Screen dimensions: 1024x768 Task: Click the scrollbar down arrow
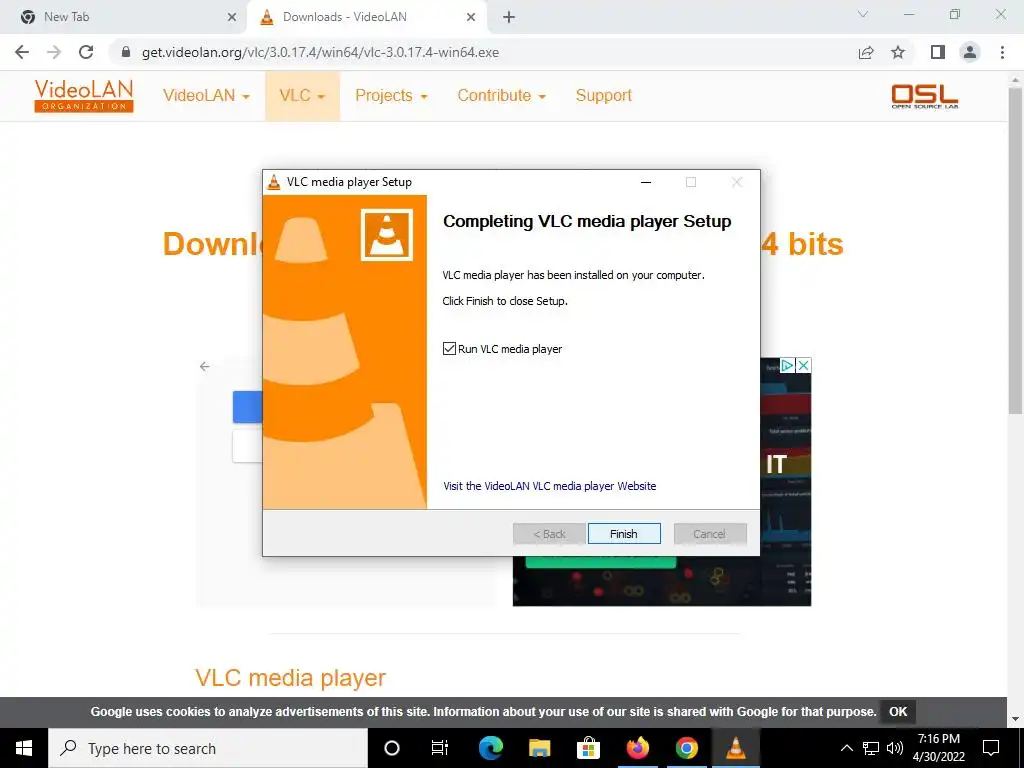coord(1015,719)
